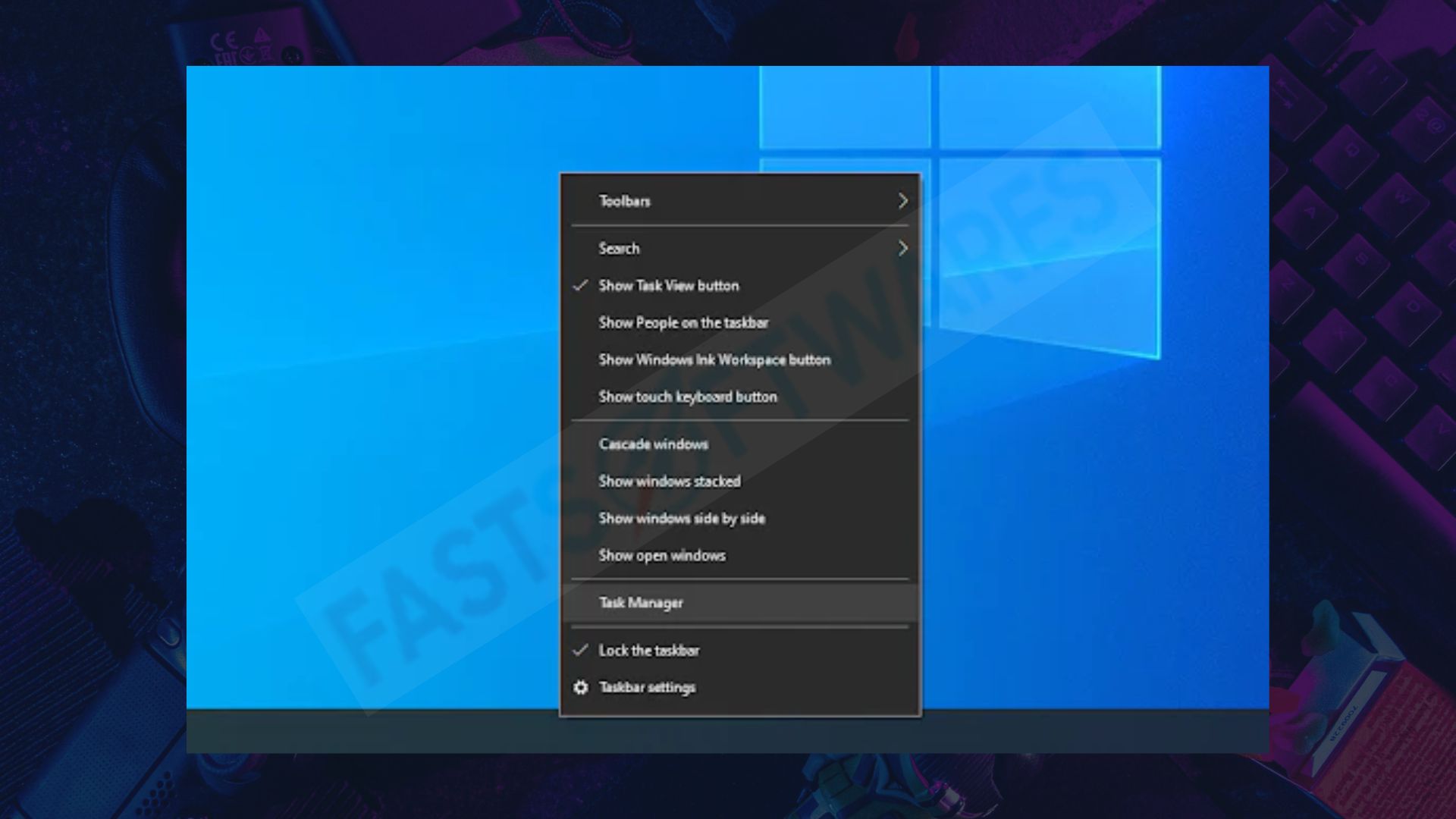
Task: Expand the Toolbars submenu arrow
Action: coord(902,201)
